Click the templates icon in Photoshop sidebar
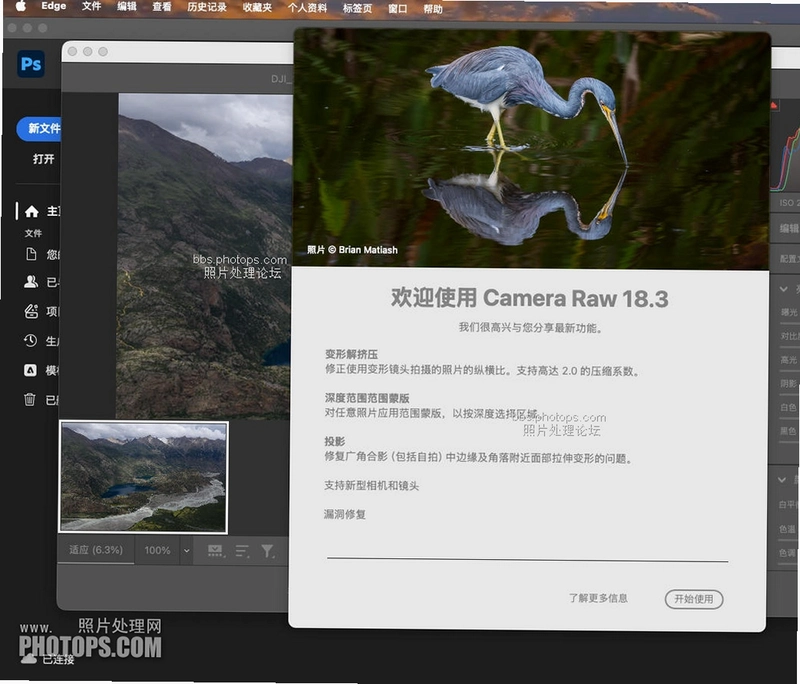800x684 pixels. (30, 370)
